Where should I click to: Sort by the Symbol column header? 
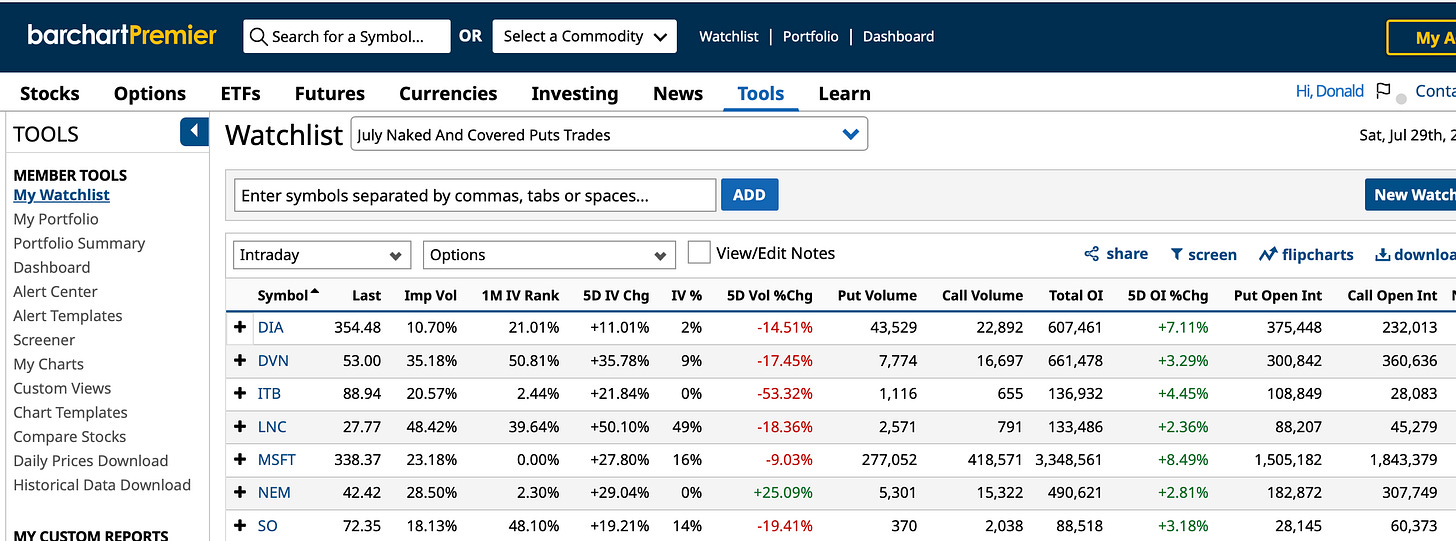click(288, 295)
